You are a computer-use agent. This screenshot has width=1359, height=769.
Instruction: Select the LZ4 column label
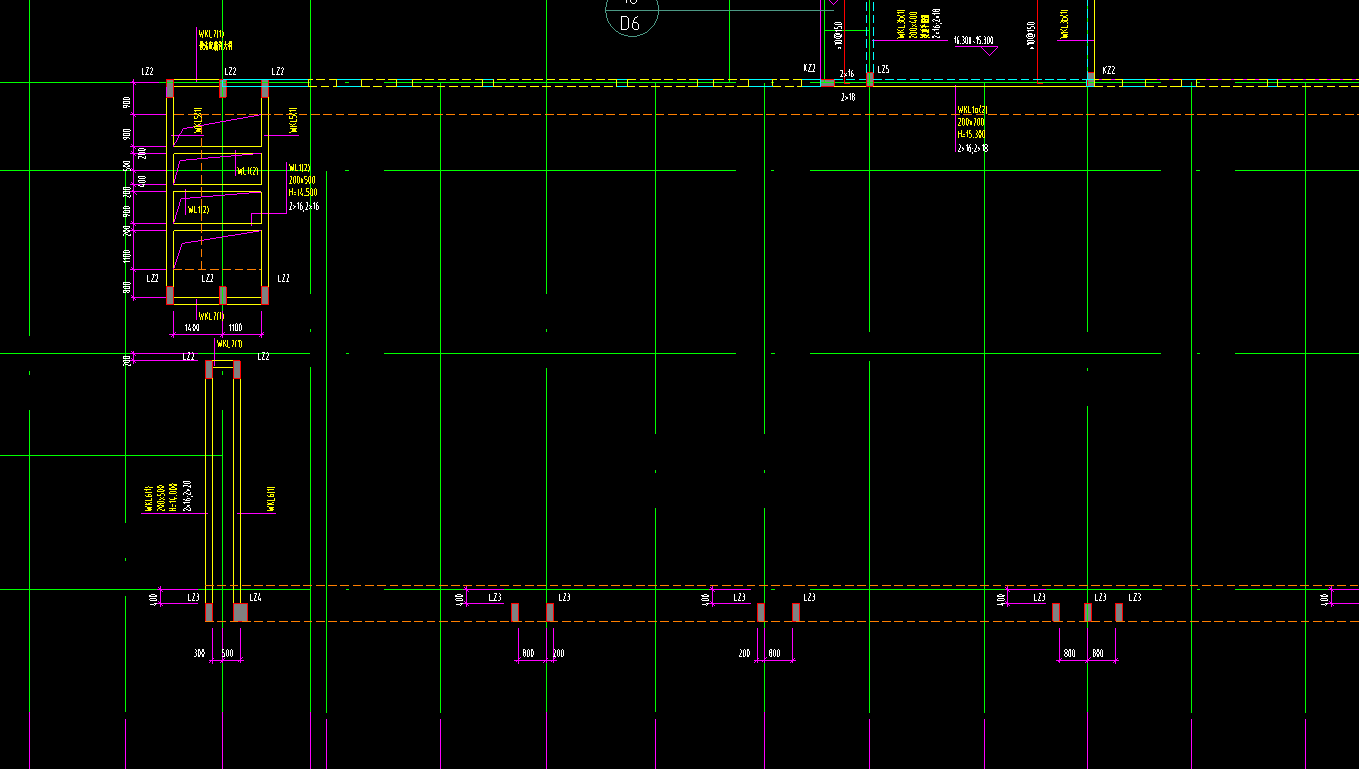click(x=255, y=597)
